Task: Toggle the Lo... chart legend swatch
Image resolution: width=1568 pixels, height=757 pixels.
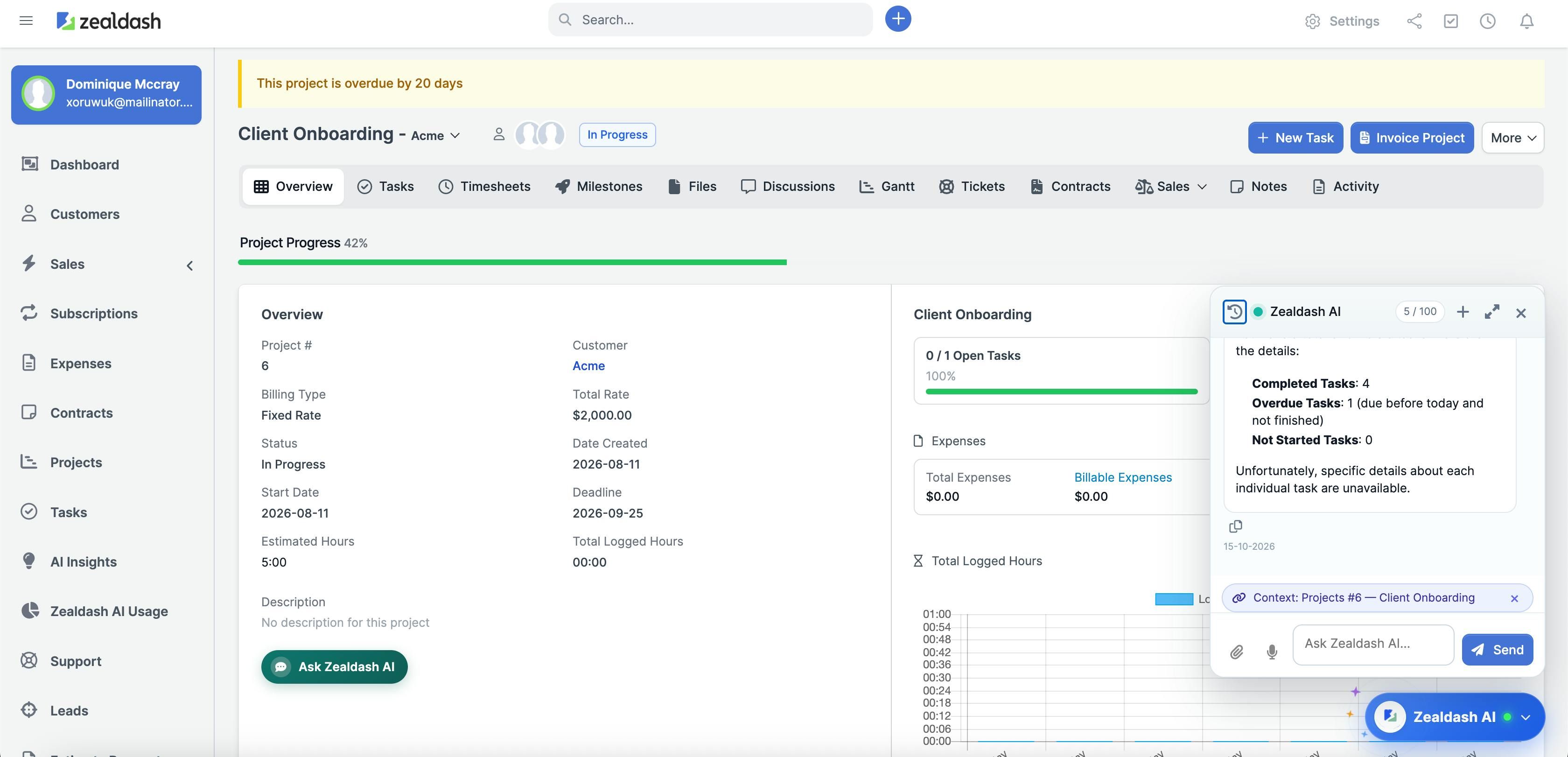Action: pyautogui.click(x=1174, y=599)
